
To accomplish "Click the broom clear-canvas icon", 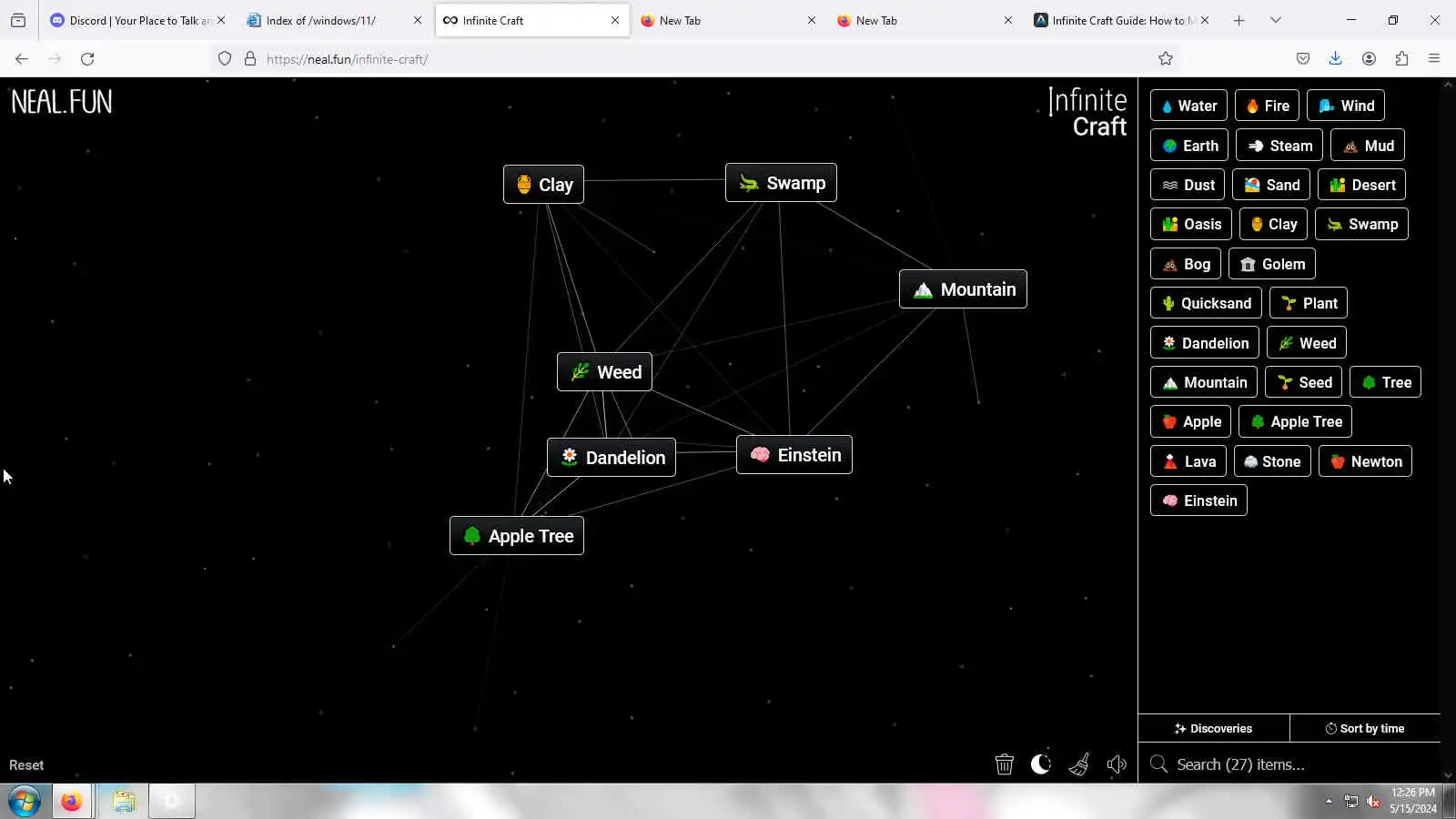I will 1079,764.
